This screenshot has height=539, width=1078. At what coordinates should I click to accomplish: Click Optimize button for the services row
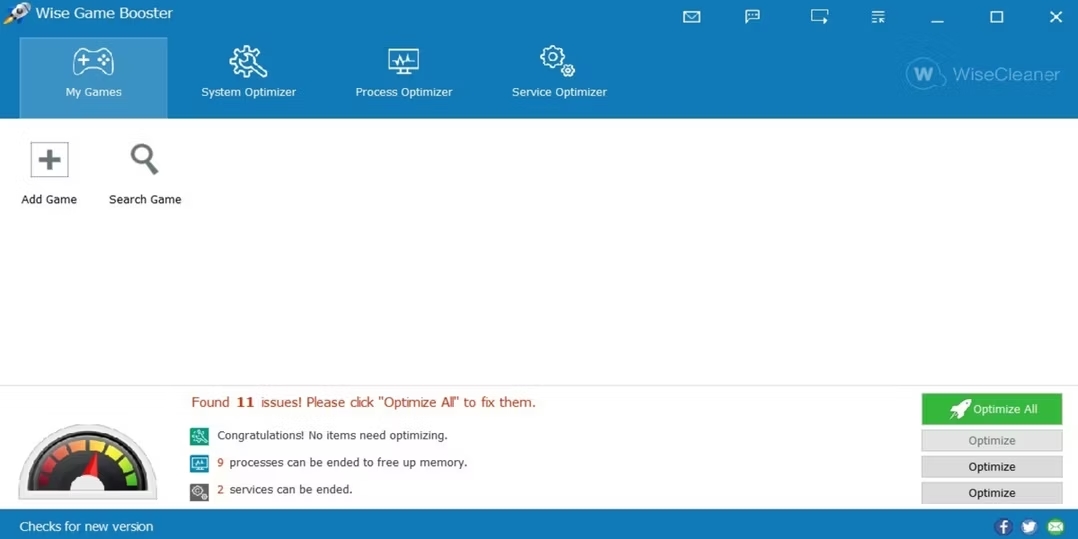991,493
